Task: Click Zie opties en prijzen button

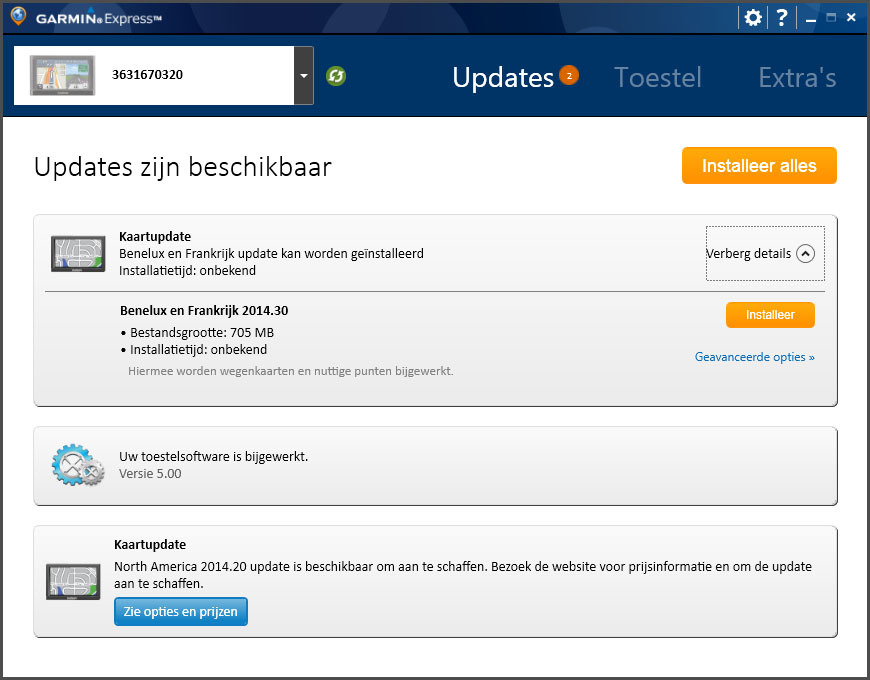Action: [x=181, y=611]
